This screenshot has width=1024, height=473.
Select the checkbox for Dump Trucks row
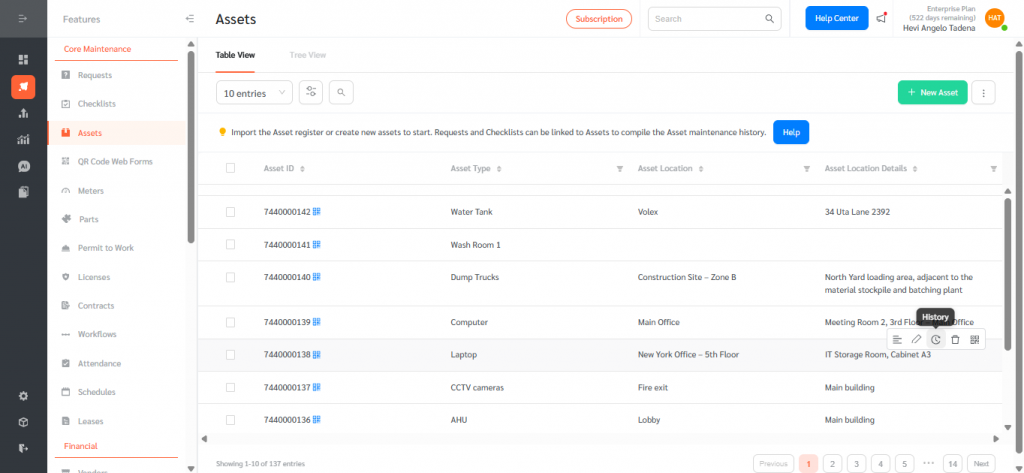click(x=230, y=277)
